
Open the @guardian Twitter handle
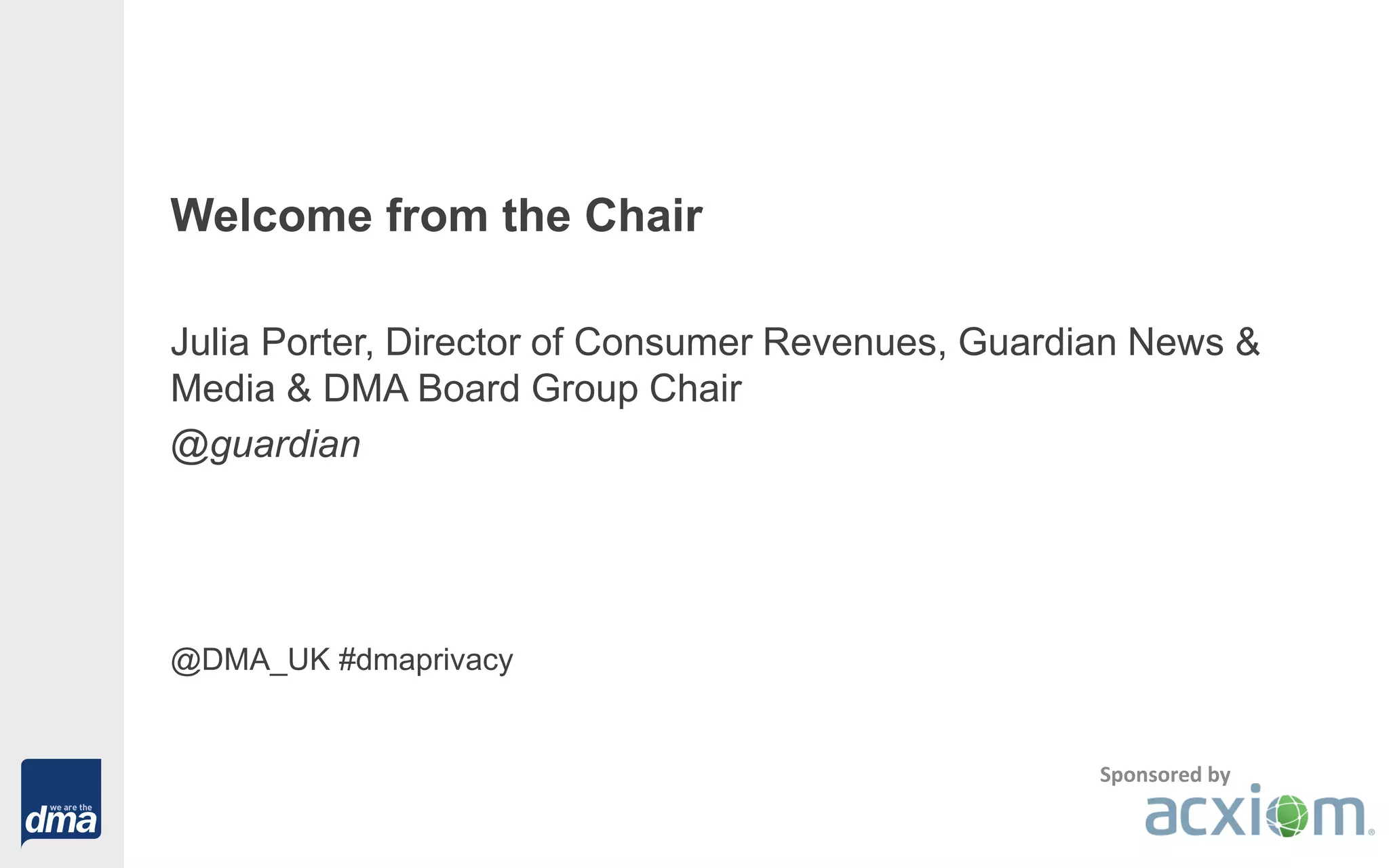265,445
